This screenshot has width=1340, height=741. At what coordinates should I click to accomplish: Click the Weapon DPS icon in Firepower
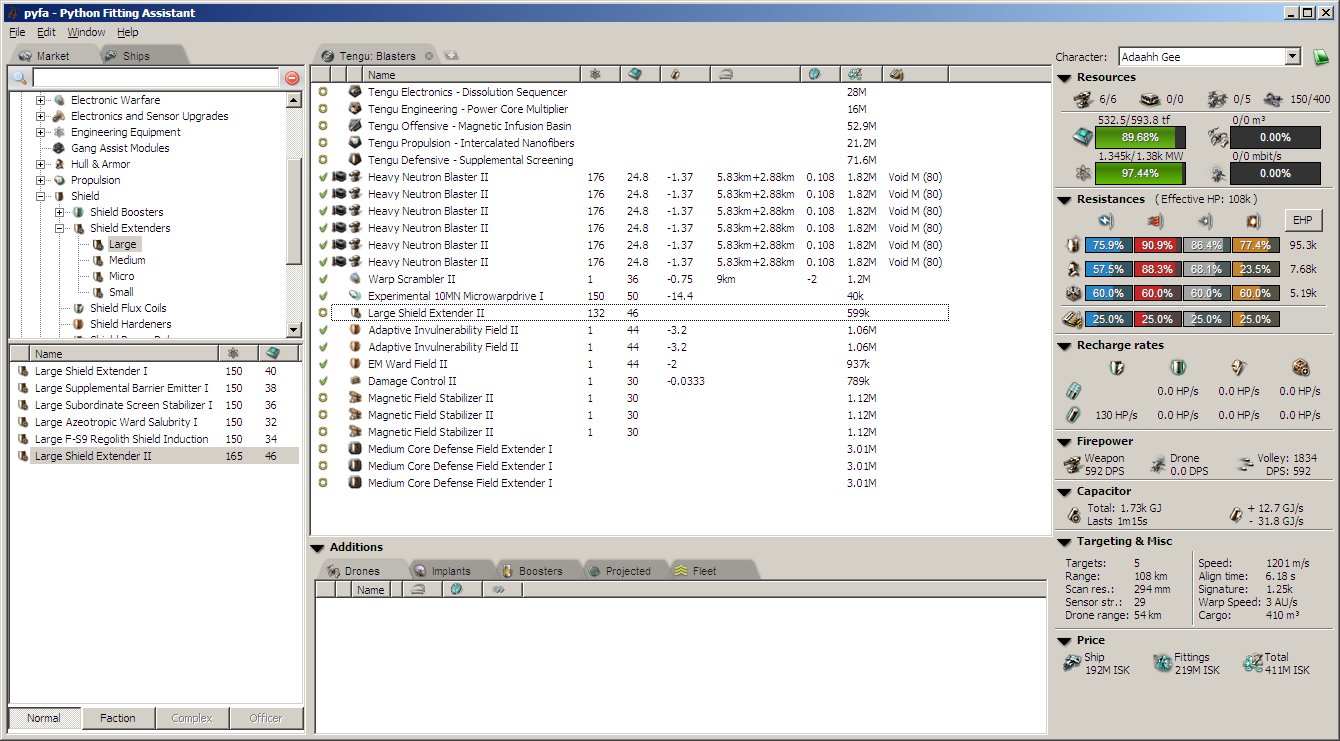tap(1073, 464)
